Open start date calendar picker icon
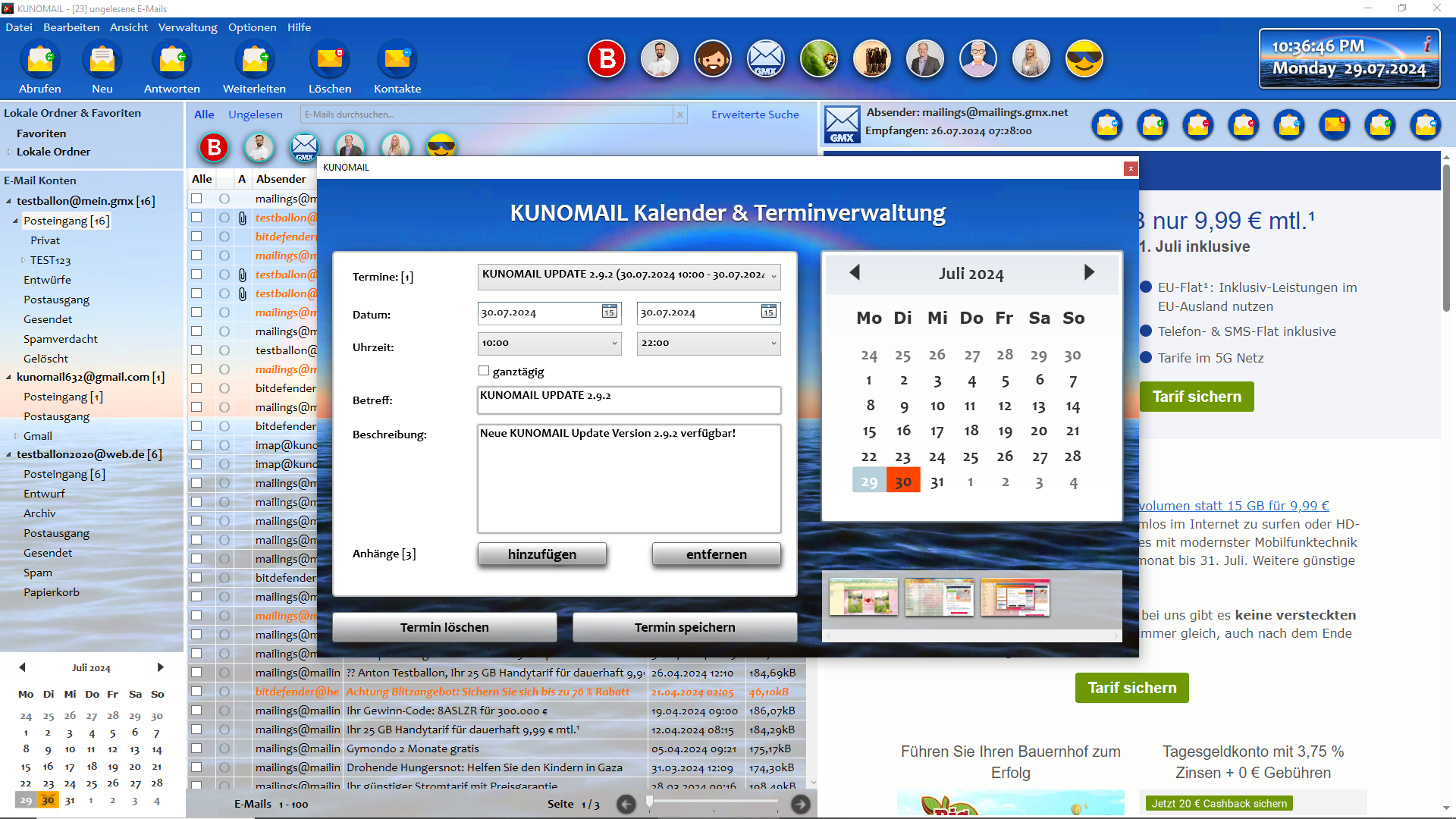This screenshot has width=1456, height=819. 610,312
